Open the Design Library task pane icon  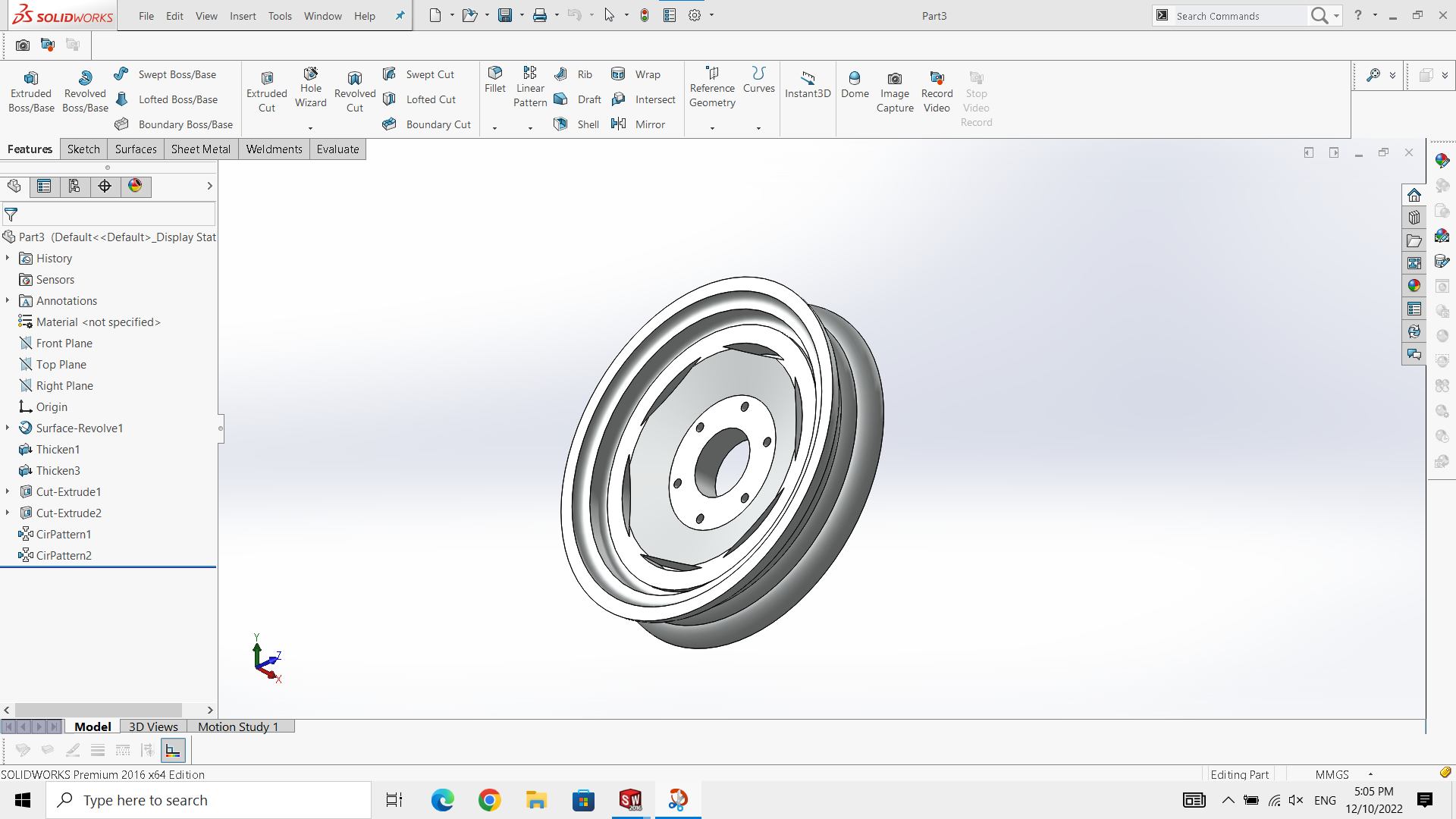click(x=1414, y=218)
